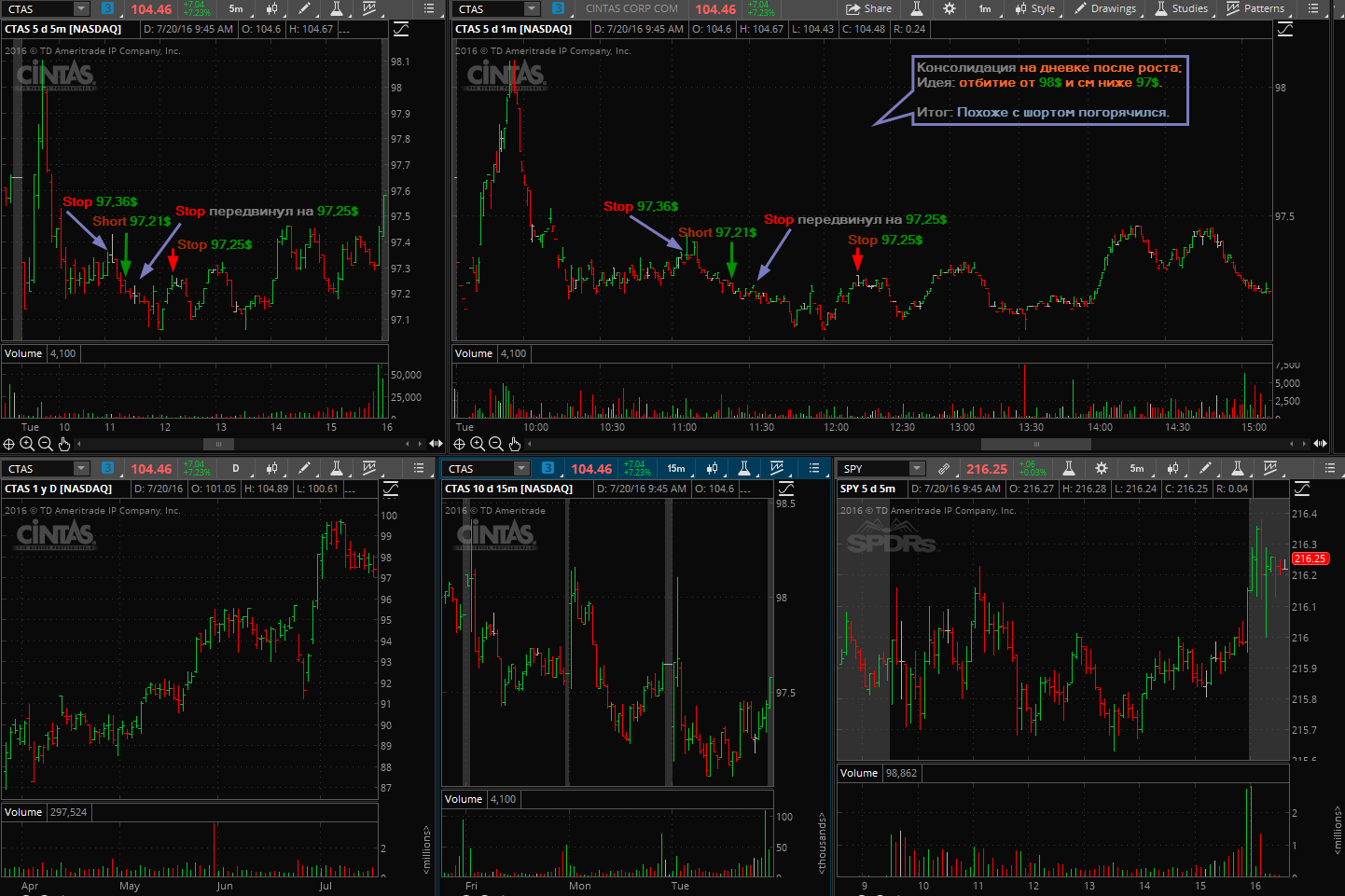
Task: Click the price scale settings icon in CTAS 5m chart
Action: coord(401,29)
